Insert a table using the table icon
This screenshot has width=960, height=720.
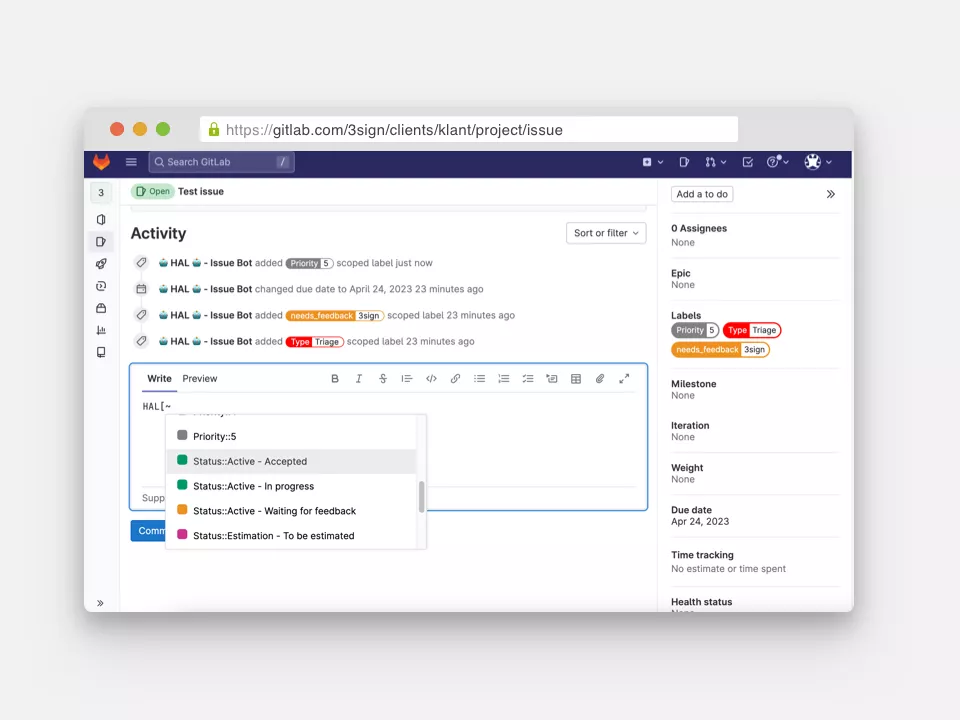pyautogui.click(x=576, y=379)
